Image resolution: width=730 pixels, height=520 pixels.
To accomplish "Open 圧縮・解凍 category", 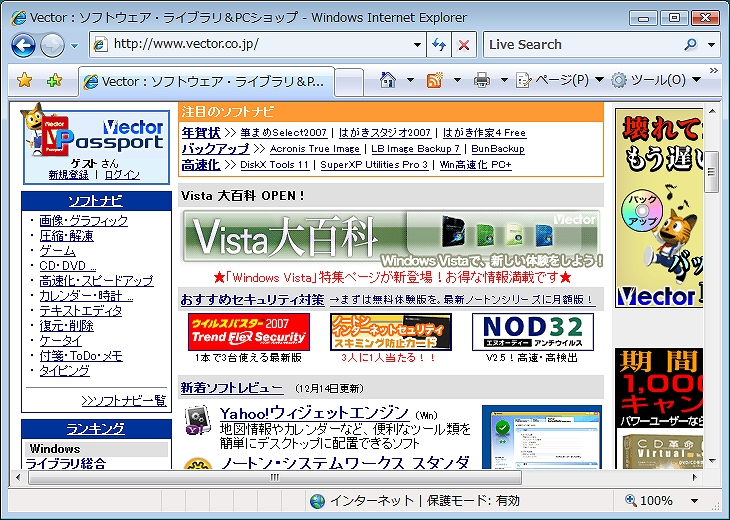I will [66, 236].
